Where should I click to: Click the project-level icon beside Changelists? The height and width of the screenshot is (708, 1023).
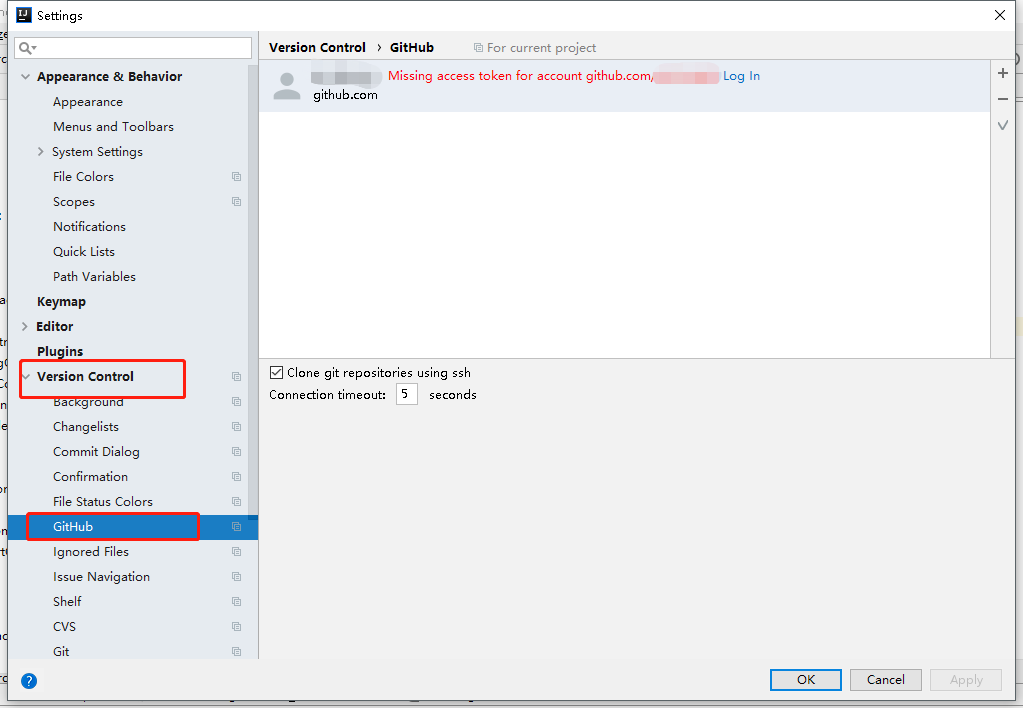236,427
